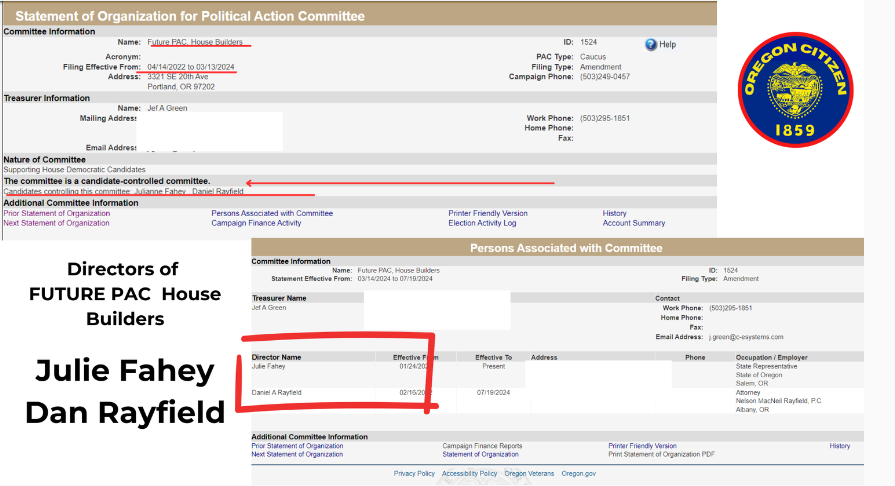Open Printer Friendly Version in upper panel

[x=487, y=213]
